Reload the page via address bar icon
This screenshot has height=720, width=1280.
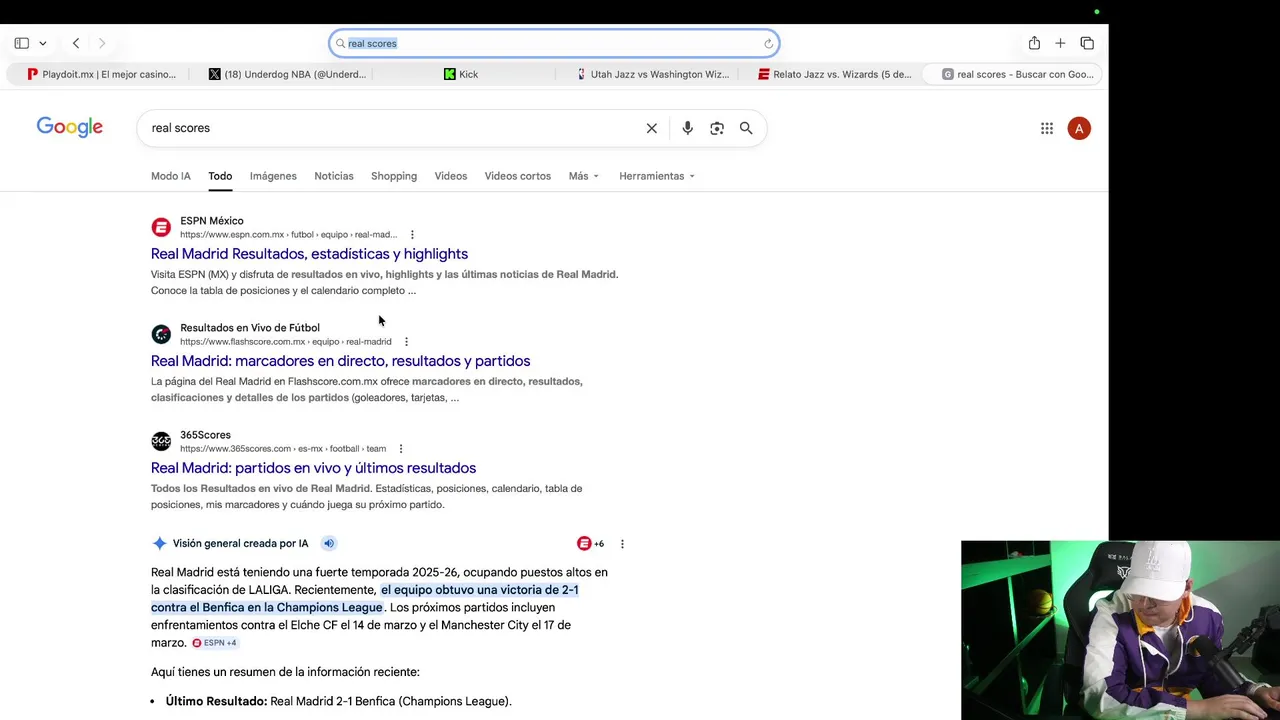pos(768,43)
